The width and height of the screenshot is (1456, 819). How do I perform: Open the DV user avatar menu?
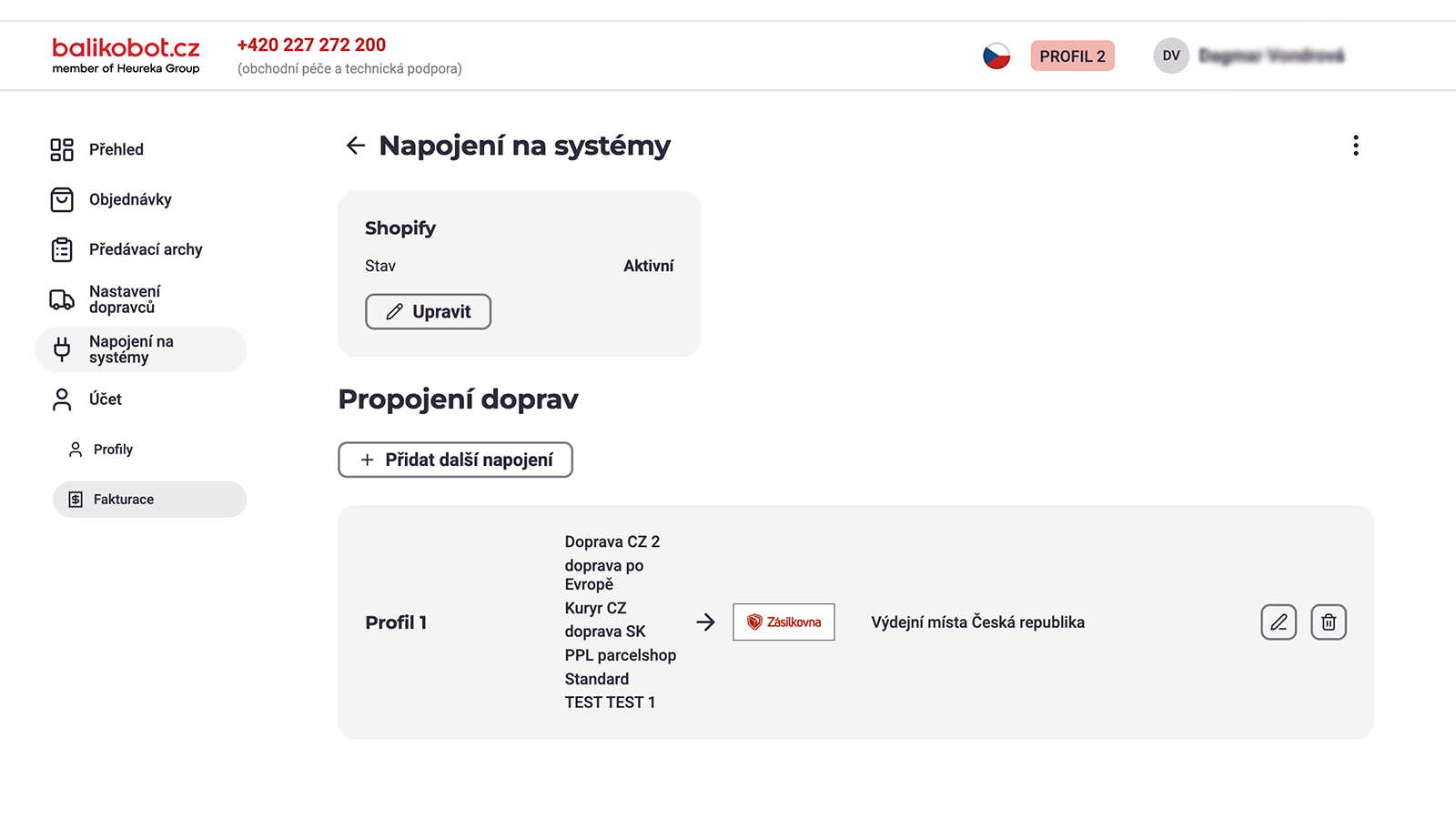pyautogui.click(x=1171, y=56)
